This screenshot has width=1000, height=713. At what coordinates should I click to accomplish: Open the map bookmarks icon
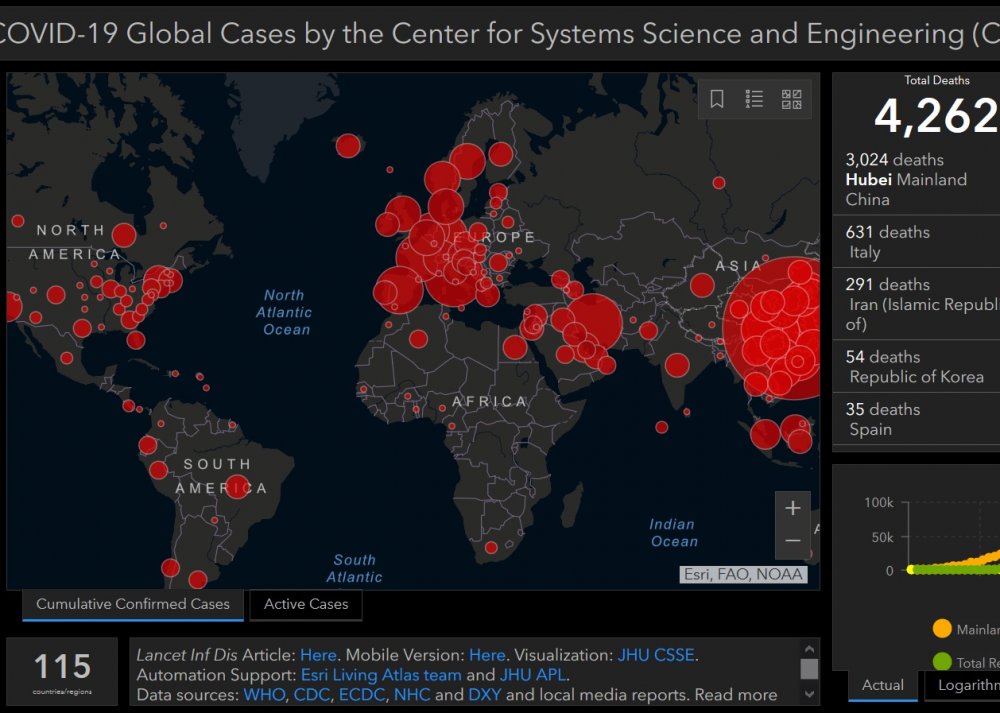click(717, 99)
